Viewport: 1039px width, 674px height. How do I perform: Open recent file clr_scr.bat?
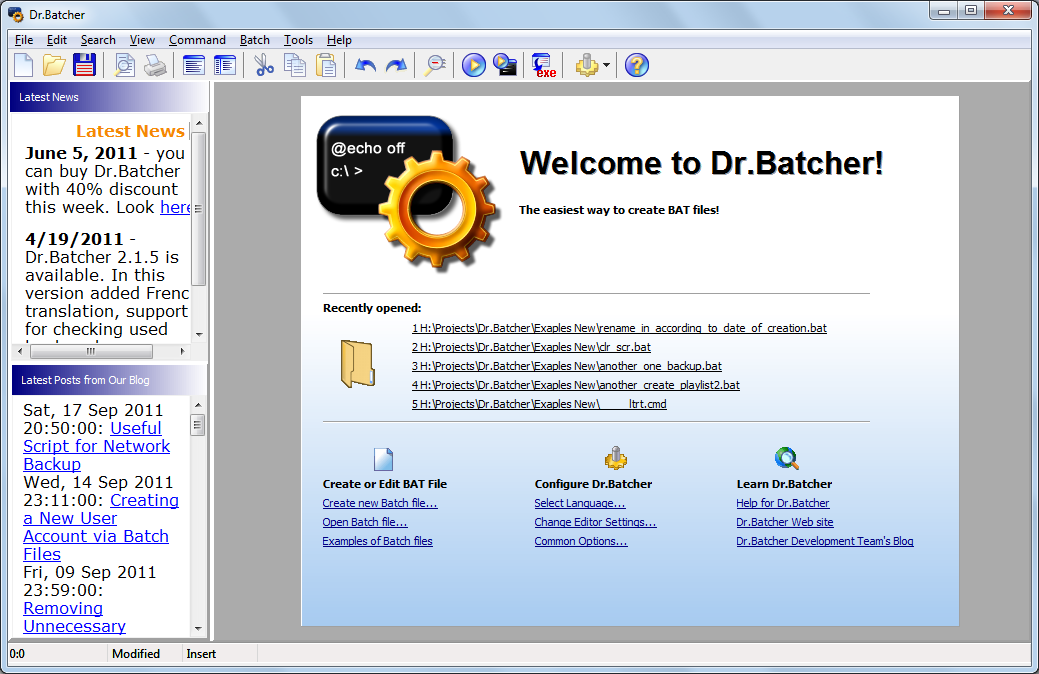point(531,347)
